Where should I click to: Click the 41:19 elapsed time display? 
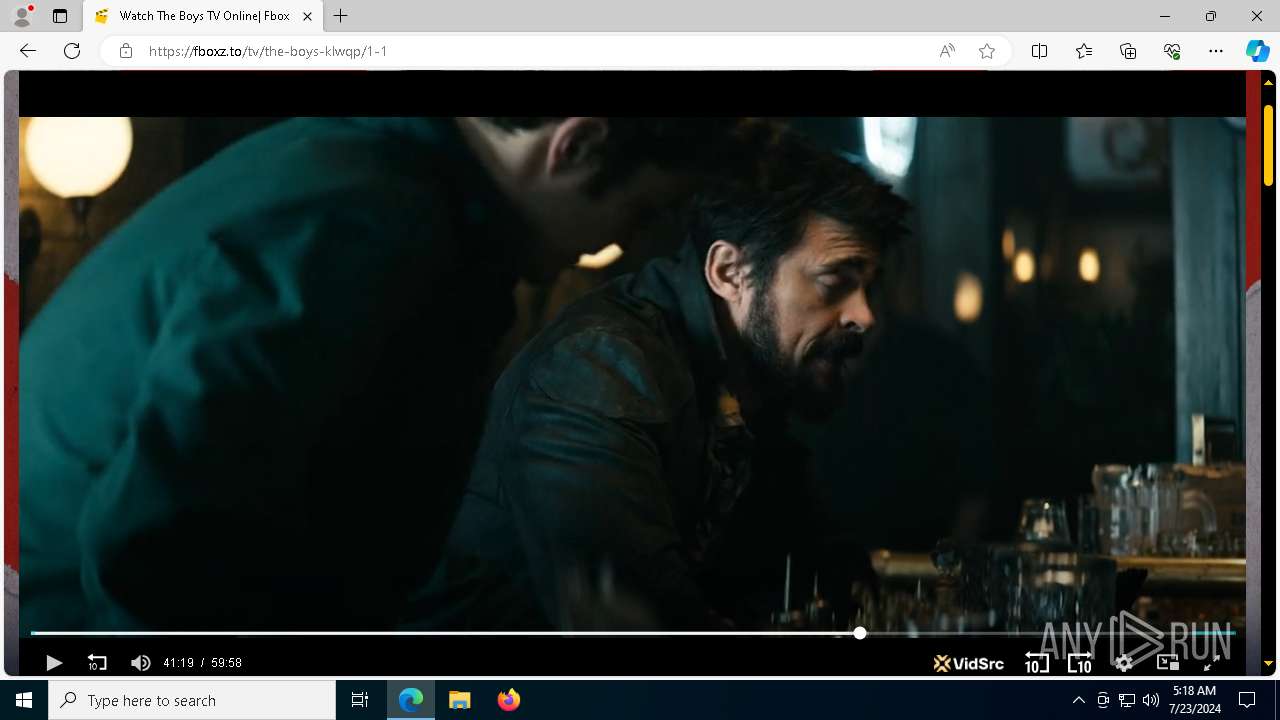pos(178,663)
